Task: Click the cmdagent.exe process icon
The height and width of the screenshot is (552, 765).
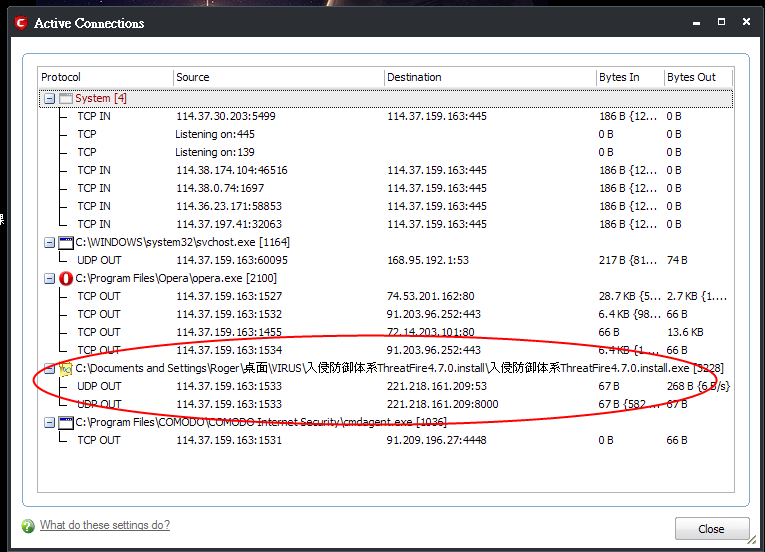Action: point(66,423)
